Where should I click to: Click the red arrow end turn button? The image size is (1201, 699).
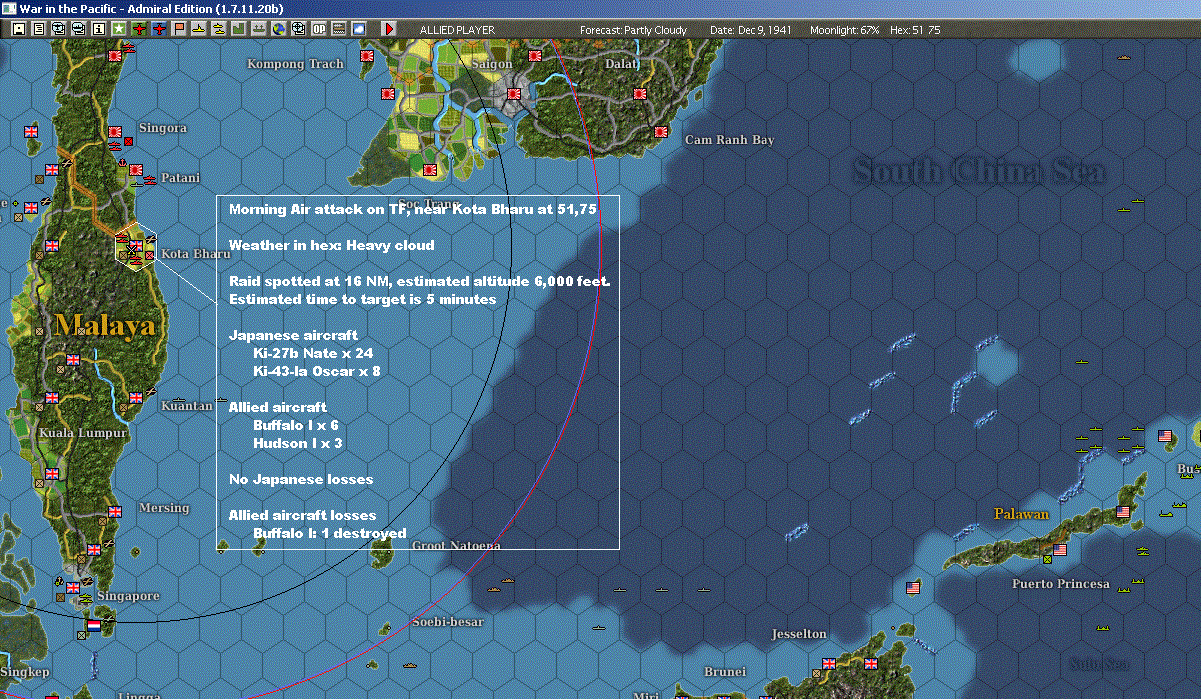click(390, 29)
